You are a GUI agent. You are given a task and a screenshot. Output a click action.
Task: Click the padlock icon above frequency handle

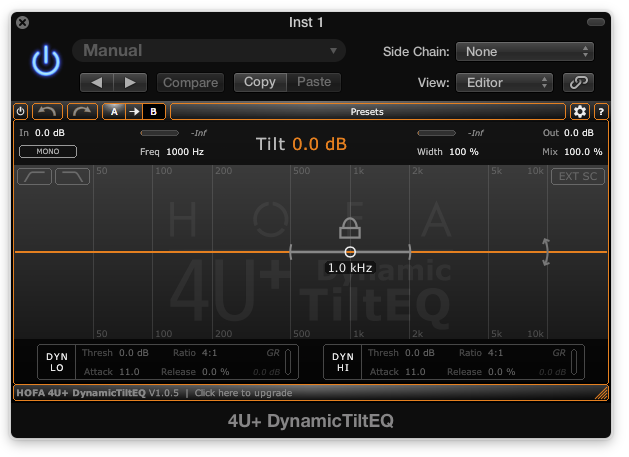click(349, 227)
